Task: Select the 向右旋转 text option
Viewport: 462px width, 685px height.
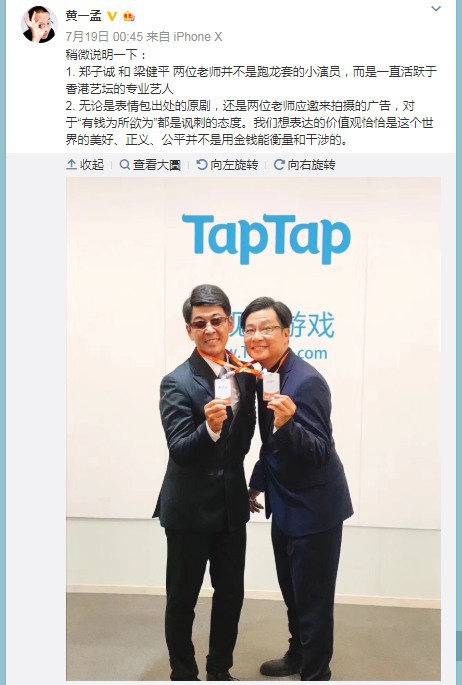Action: pos(311,165)
